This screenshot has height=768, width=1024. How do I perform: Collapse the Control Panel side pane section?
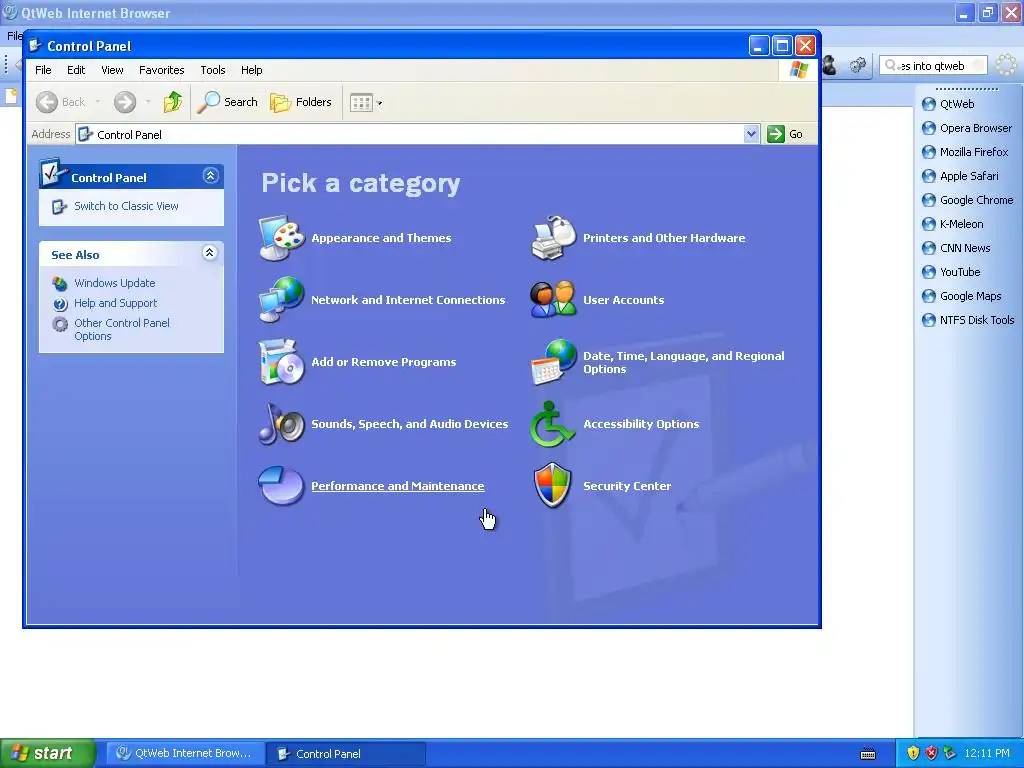pos(210,176)
